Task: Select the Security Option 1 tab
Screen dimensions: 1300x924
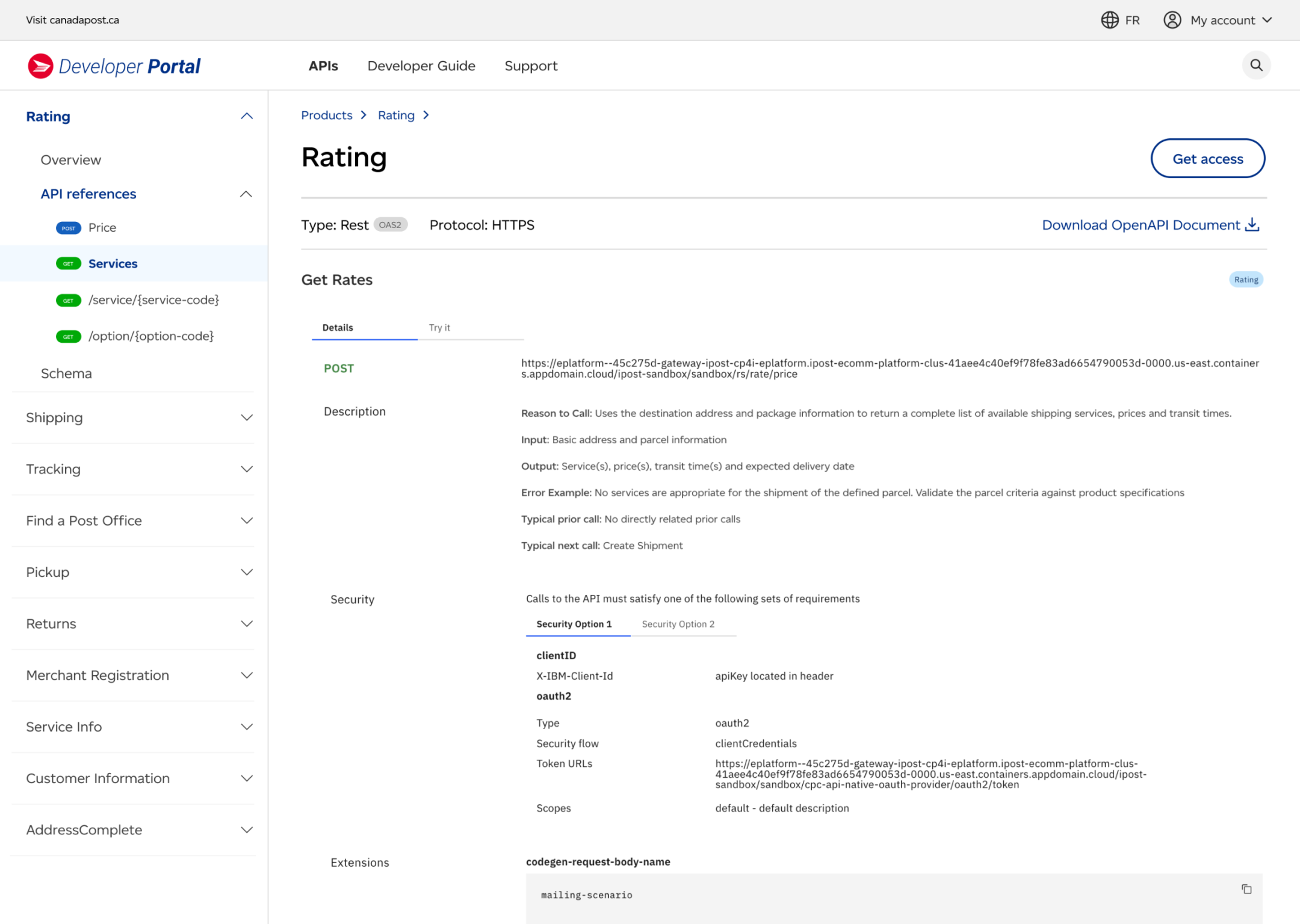Action: pos(578,624)
